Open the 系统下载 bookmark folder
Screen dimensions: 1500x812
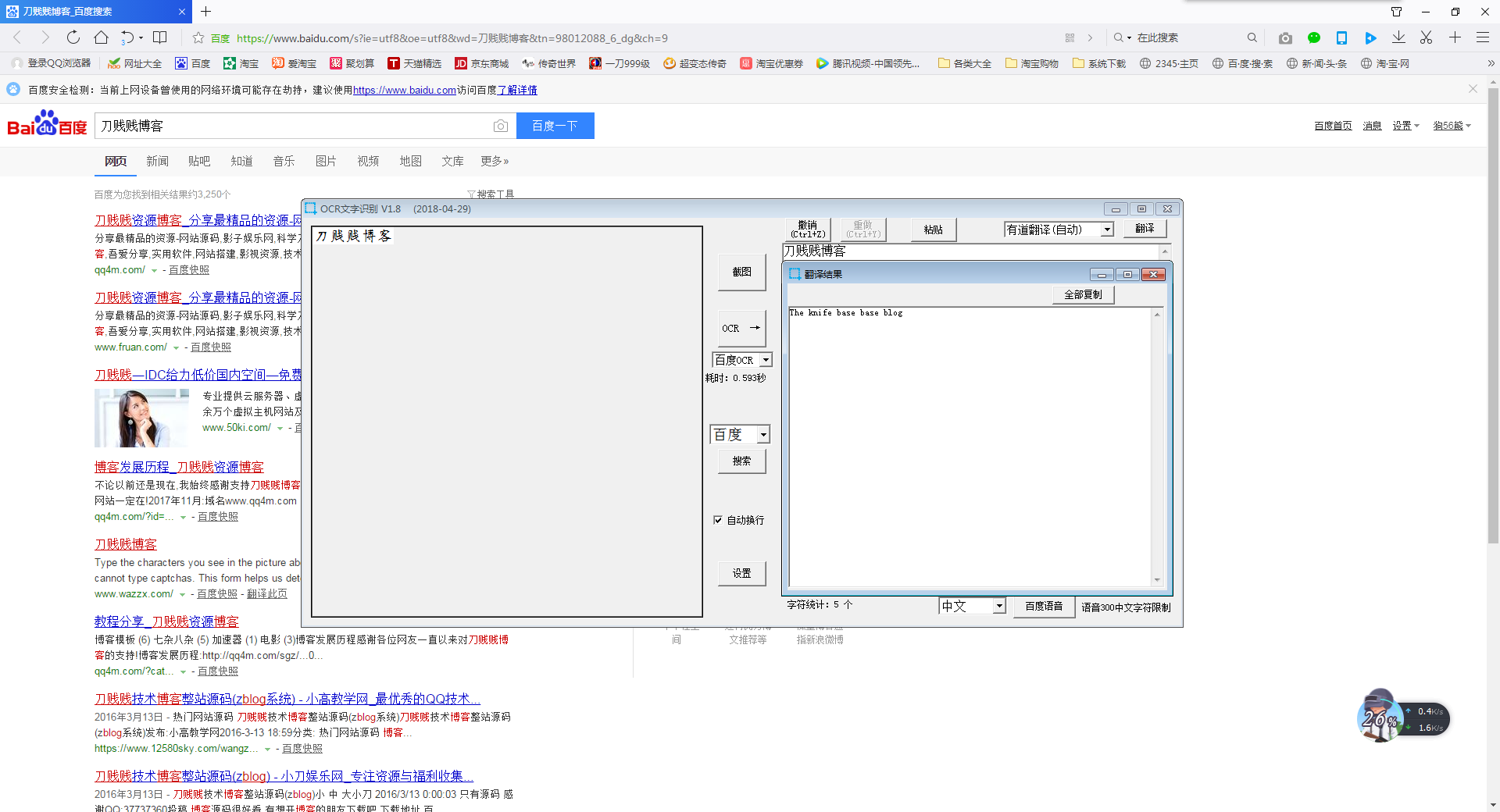tap(1099, 63)
